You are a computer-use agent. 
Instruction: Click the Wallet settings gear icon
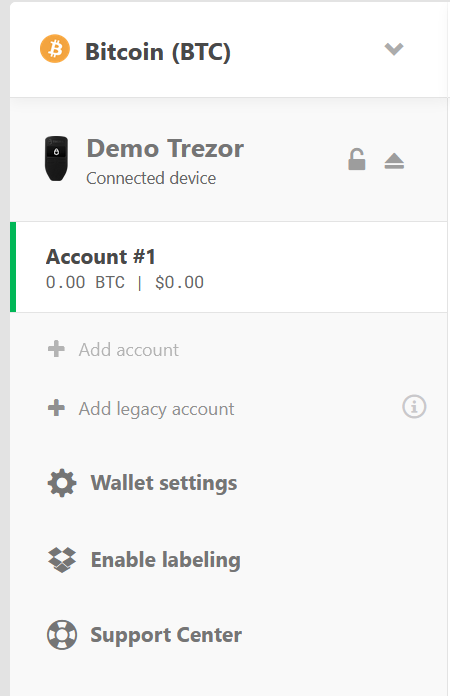pos(62,483)
